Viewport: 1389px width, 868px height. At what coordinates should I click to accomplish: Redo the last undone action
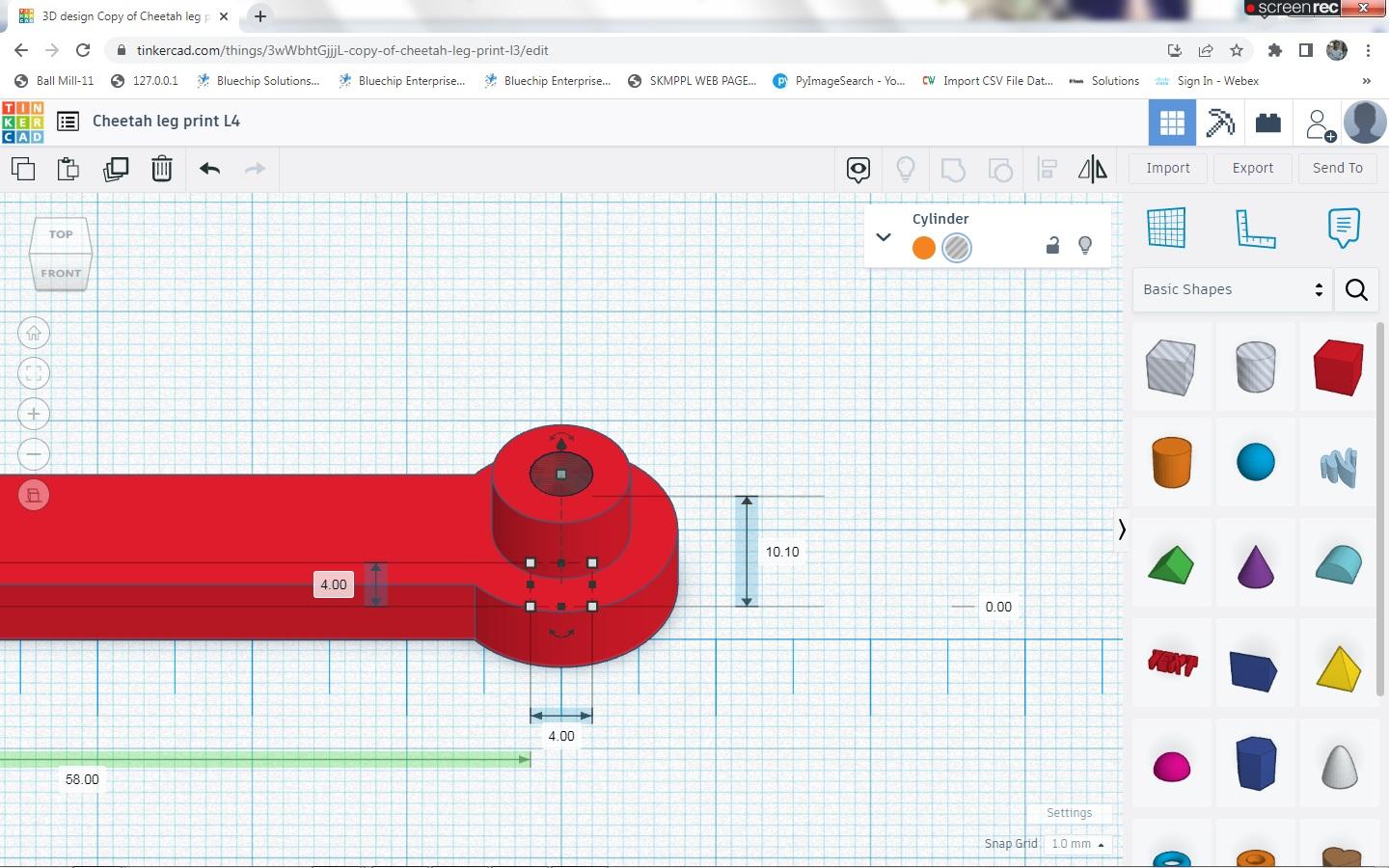click(x=255, y=169)
